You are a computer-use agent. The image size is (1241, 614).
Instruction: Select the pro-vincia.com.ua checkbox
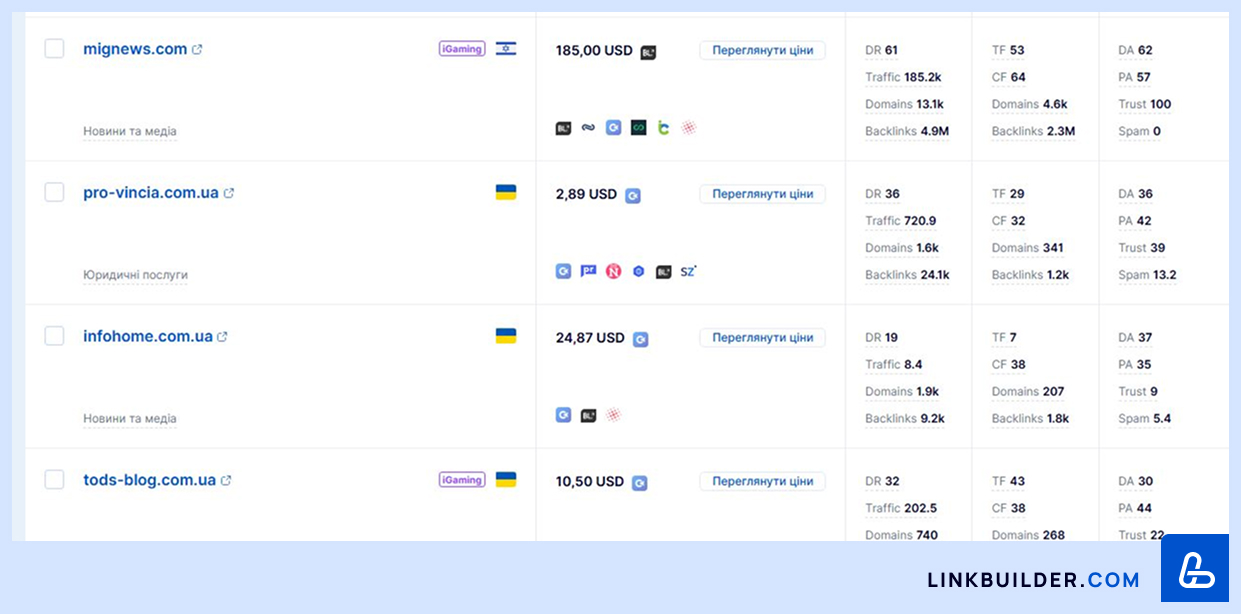pyautogui.click(x=54, y=192)
